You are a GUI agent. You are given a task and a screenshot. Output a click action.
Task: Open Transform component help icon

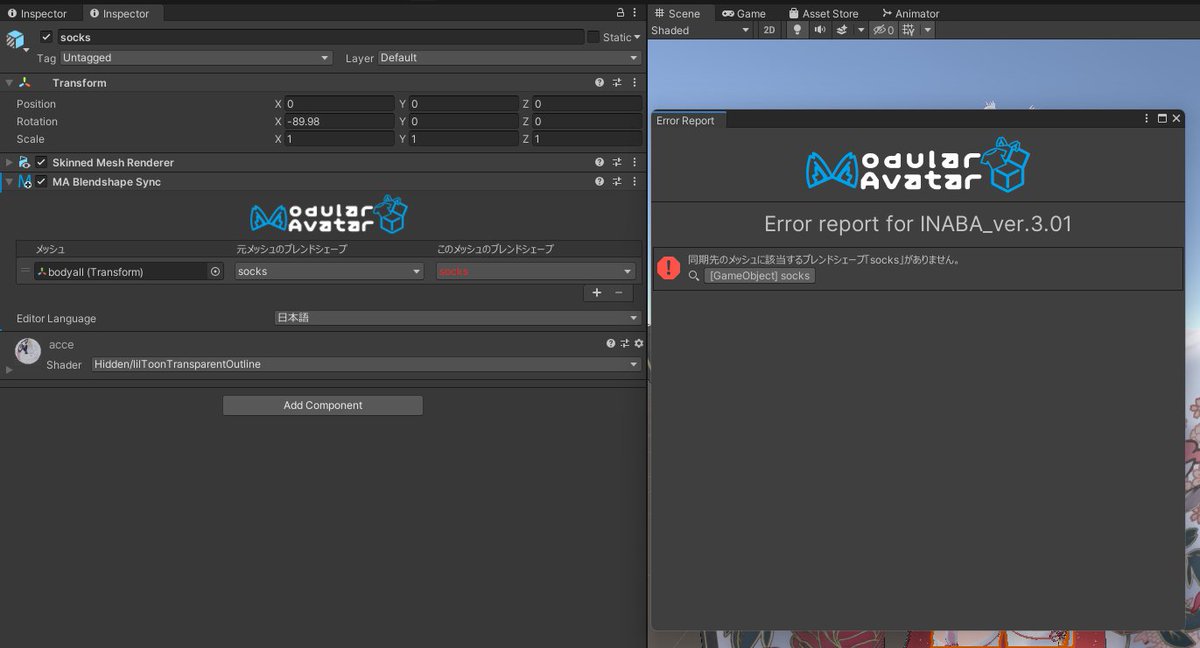[x=599, y=83]
